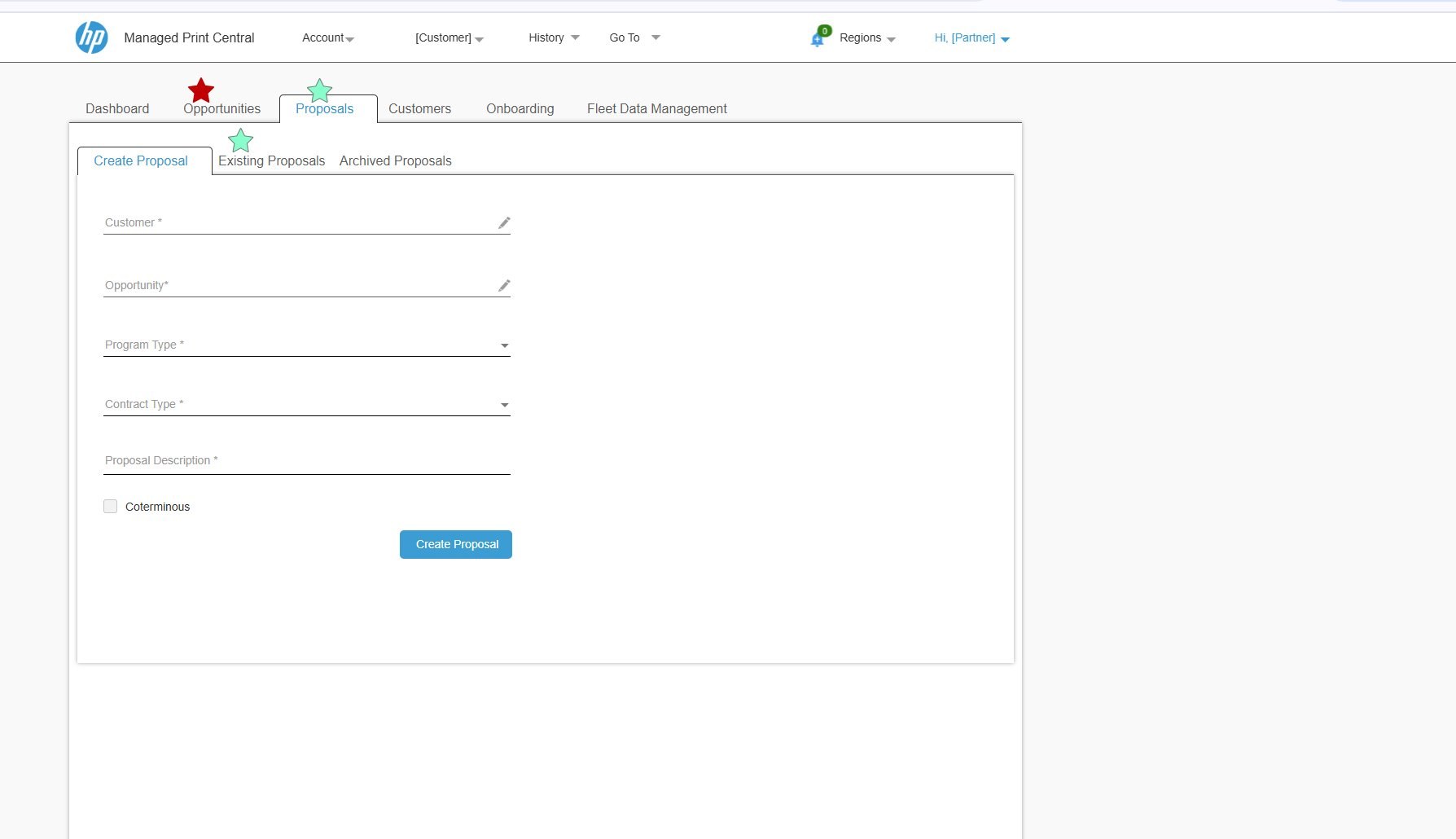Switch to the Opportunities tab
Screen dimensions: 1456x839
(x=221, y=108)
